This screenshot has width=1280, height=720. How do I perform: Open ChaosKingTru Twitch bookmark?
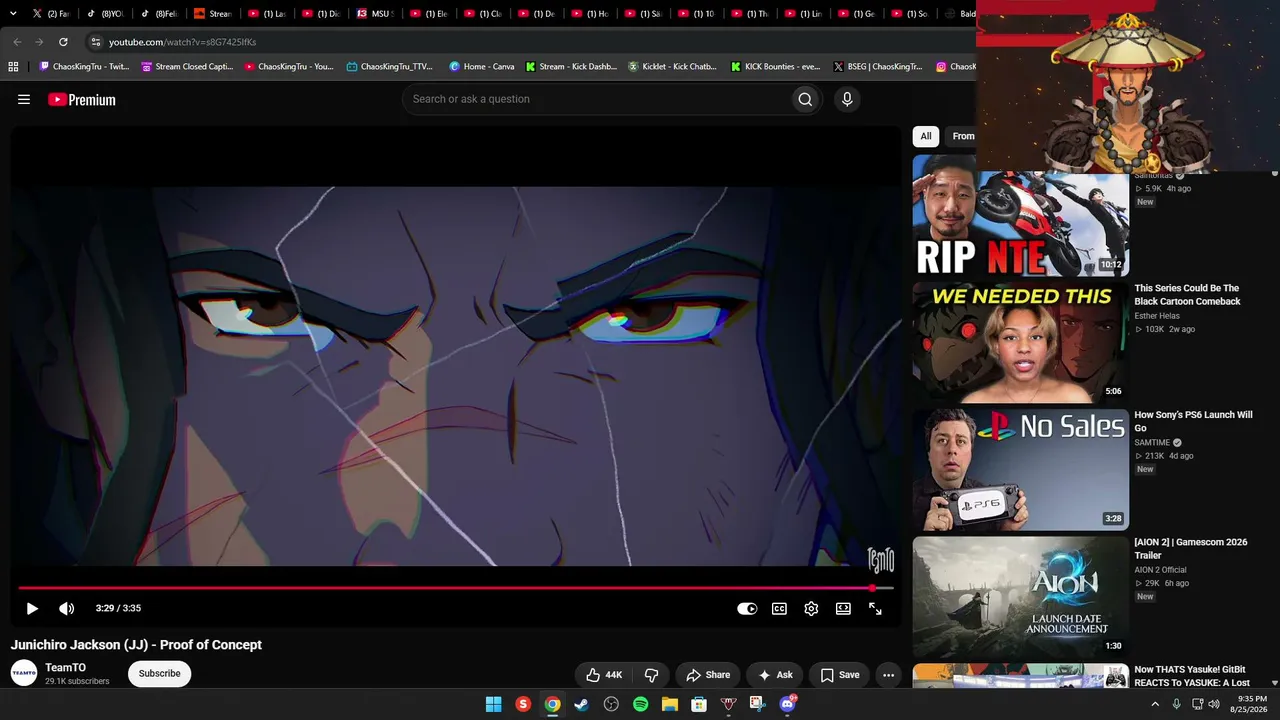(84, 67)
